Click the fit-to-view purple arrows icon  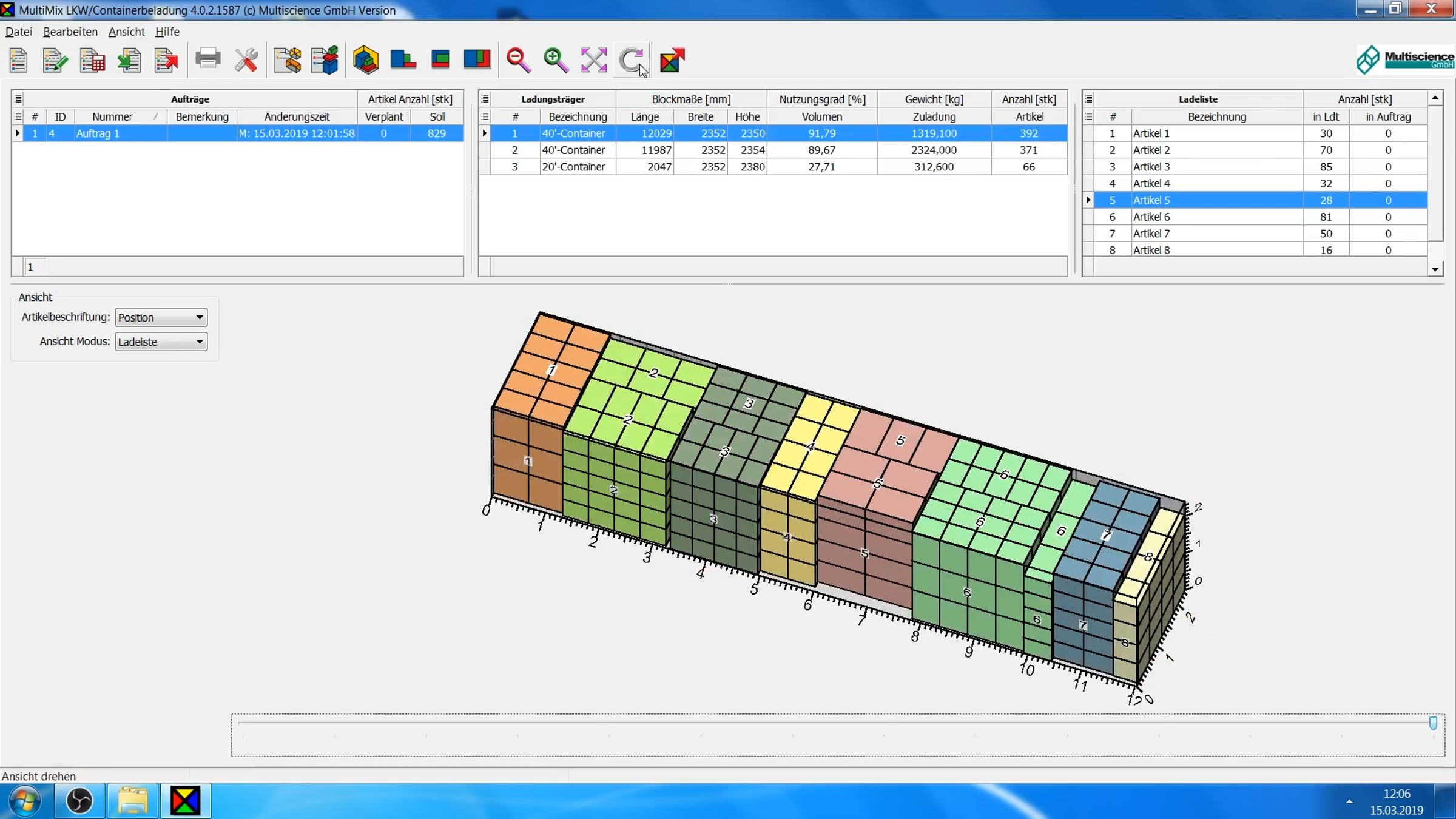tap(593, 59)
